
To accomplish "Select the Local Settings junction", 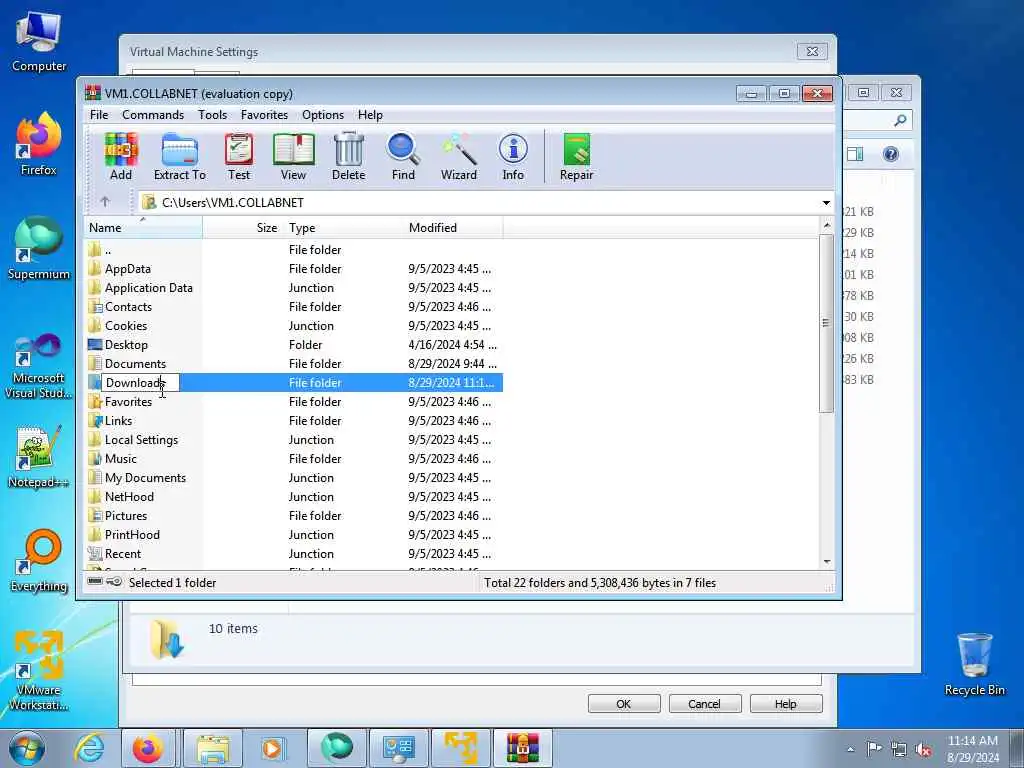I will 294,440.
